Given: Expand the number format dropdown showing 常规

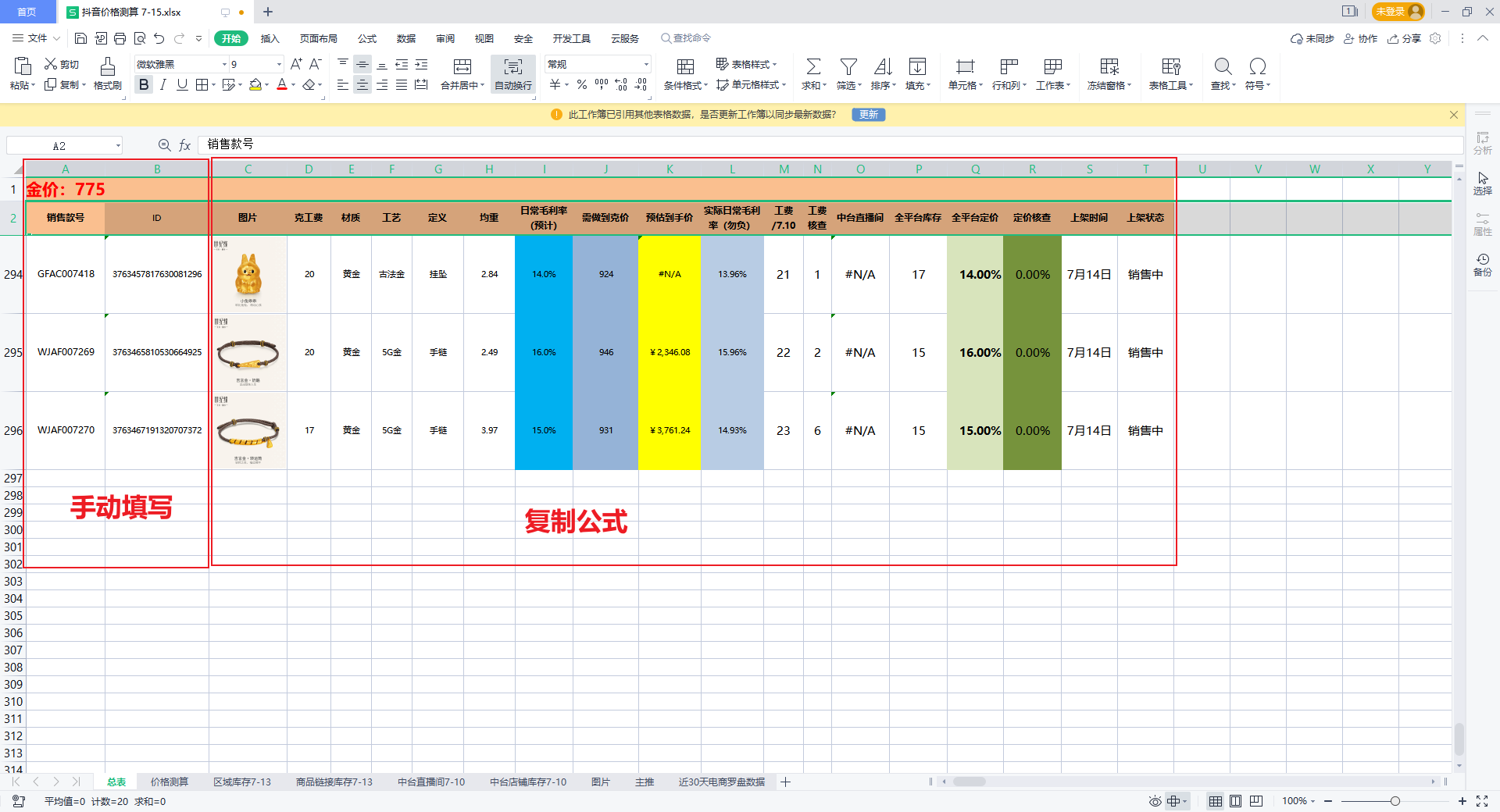Looking at the screenshot, I should click(x=646, y=65).
